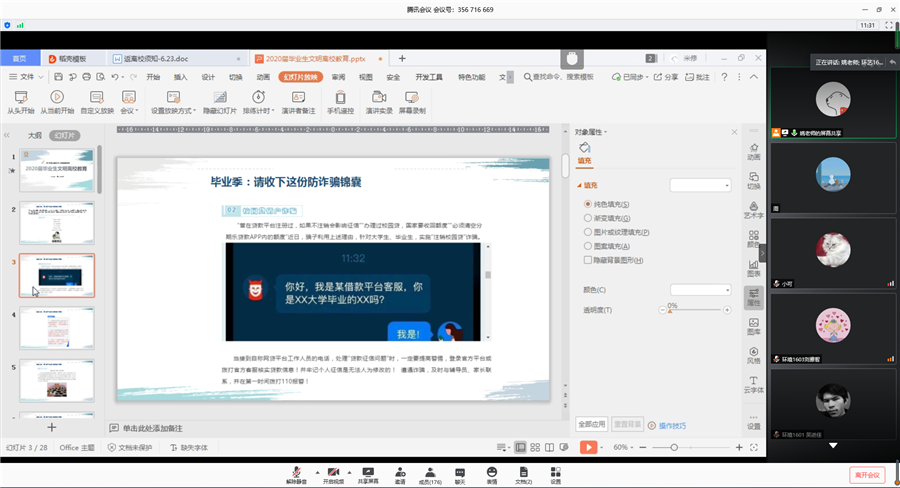Collapse the 填充 section triangle
900x488 pixels.
pyautogui.click(x=579, y=185)
